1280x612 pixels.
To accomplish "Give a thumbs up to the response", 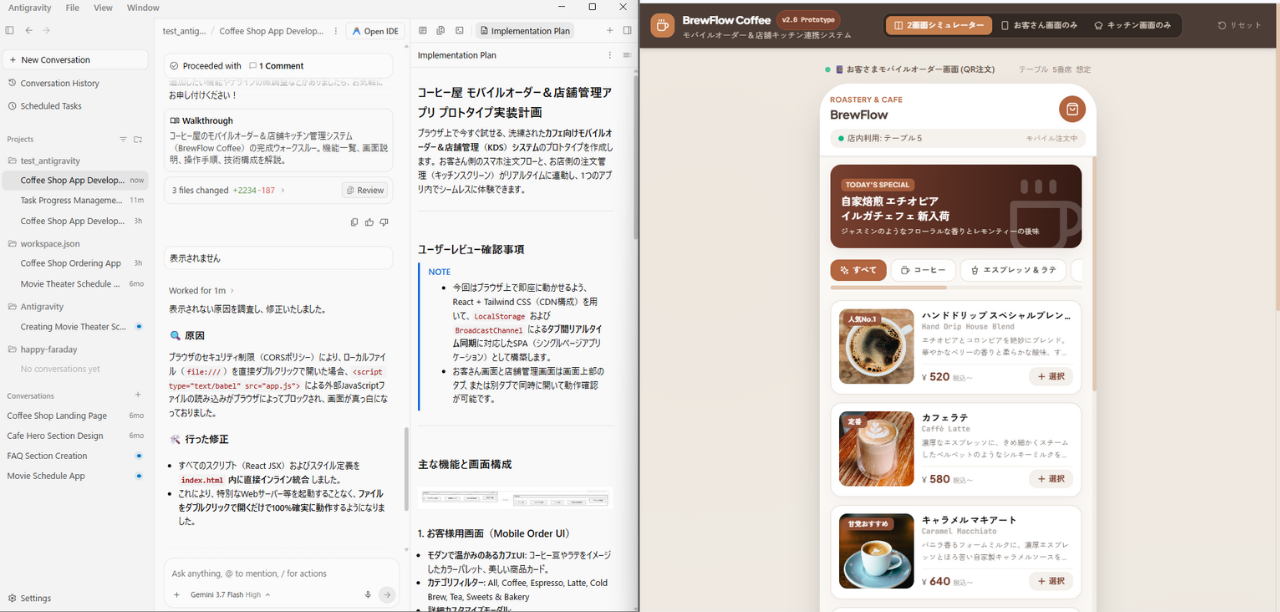I will coord(369,222).
